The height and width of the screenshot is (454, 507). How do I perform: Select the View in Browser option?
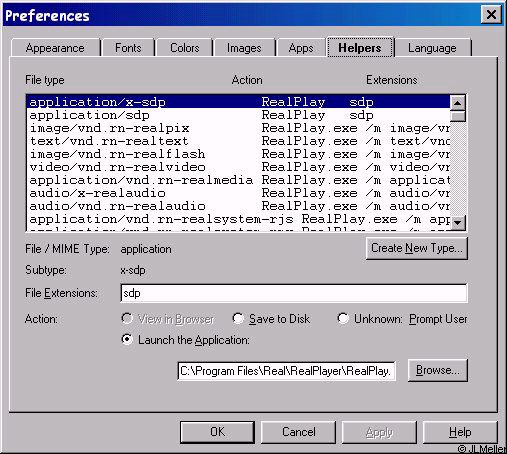pyautogui.click(x=168, y=319)
